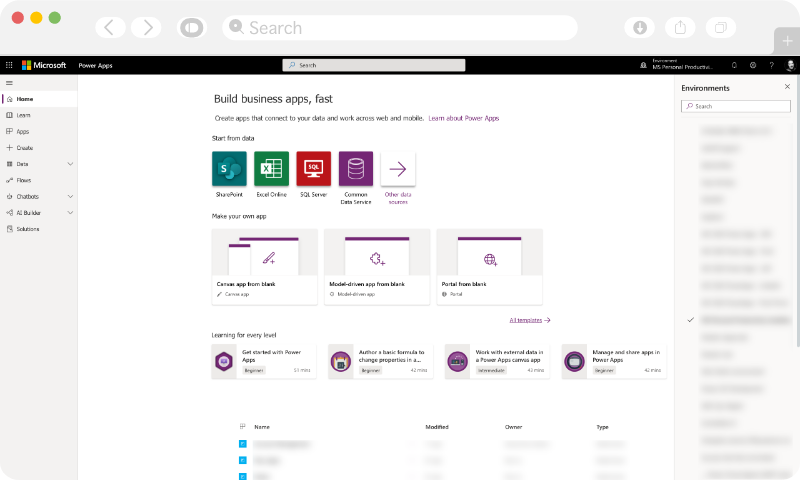The width and height of the screenshot is (800, 480).
Task: Open the help question mark icon
Action: click(771, 65)
